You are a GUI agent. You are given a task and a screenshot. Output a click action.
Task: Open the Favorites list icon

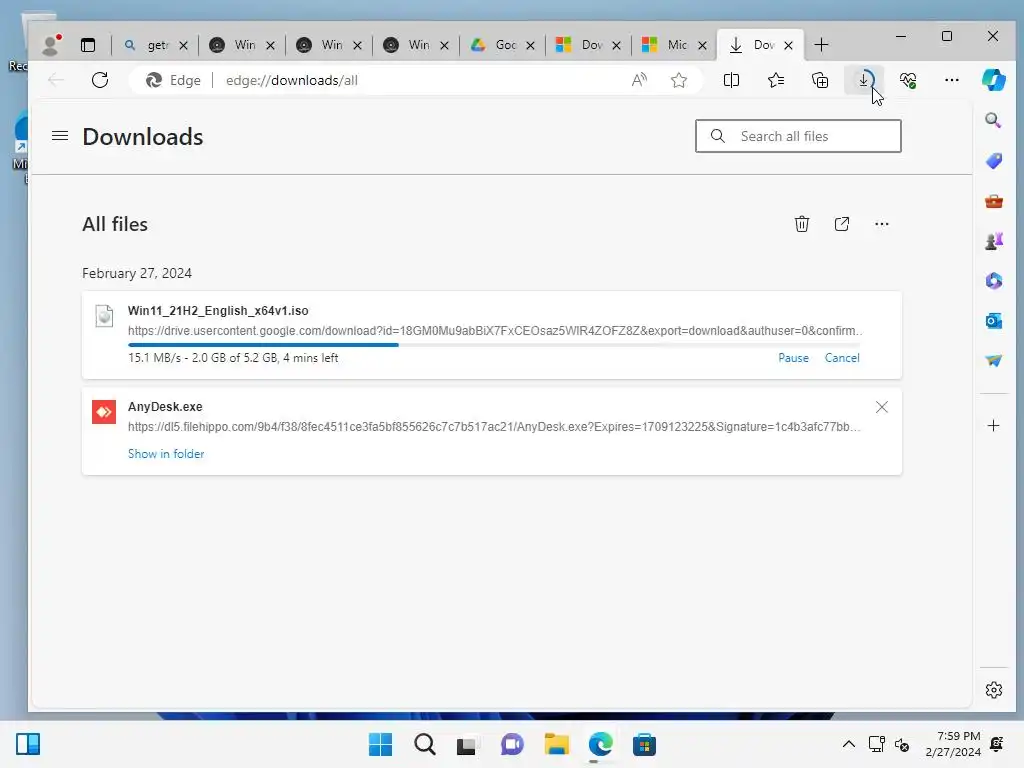(x=776, y=80)
